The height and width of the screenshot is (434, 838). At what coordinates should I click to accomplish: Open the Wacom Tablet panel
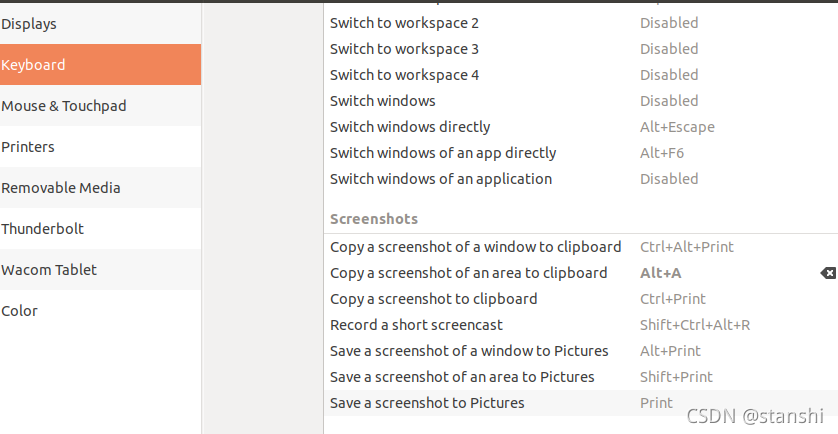click(49, 270)
